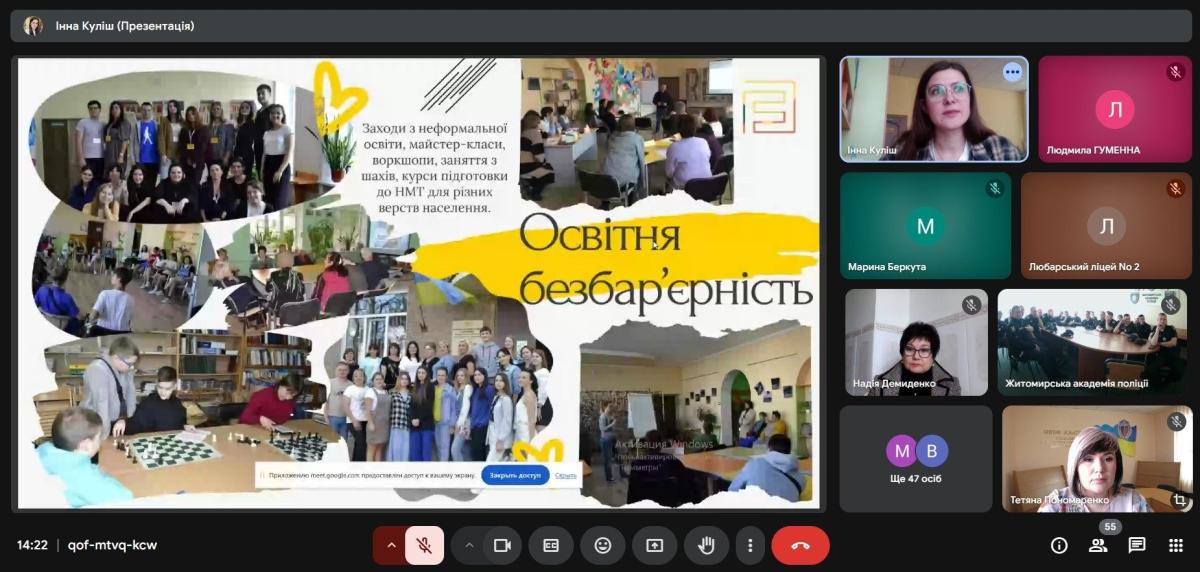Screen dimensions: 1200x572
Task: Click muted mic icon on Любарський ліцей No 2 tile
Action: click(x=1175, y=188)
